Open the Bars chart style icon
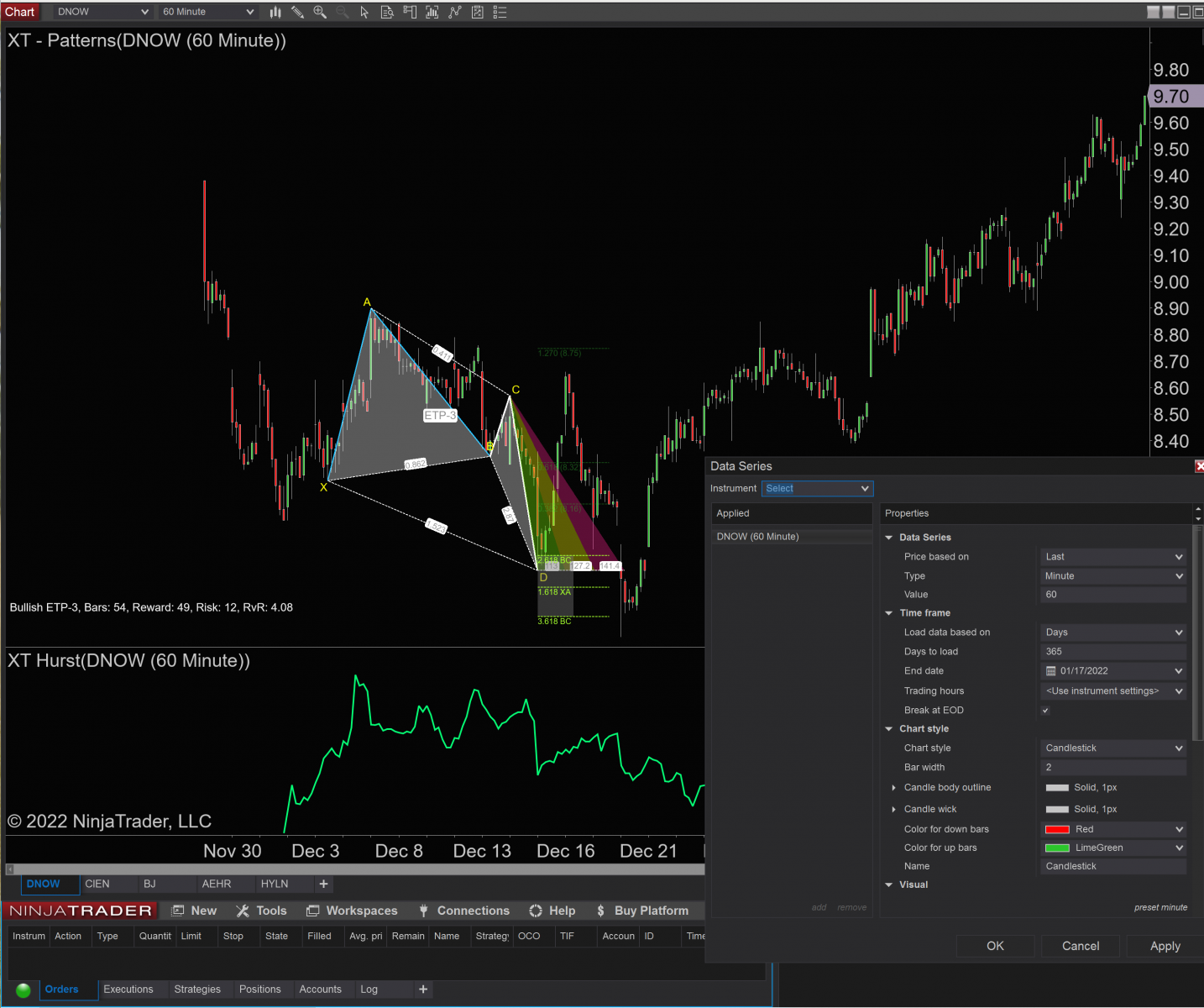1204x1008 pixels. [x=275, y=12]
